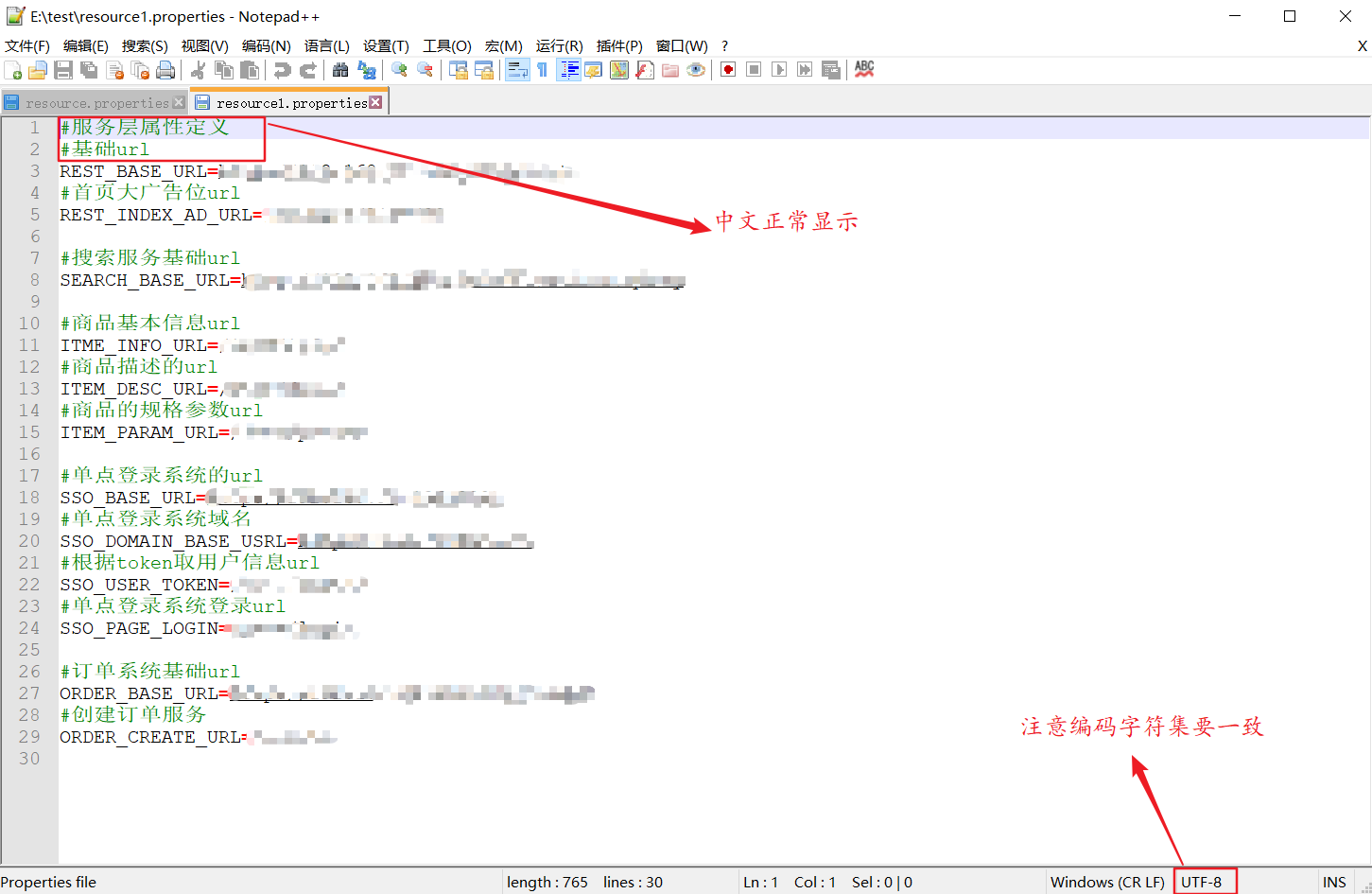The height and width of the screenshot is (894, 1372).
Task: Click the Redo arrow on the toolbar
Action: [309, 69]
